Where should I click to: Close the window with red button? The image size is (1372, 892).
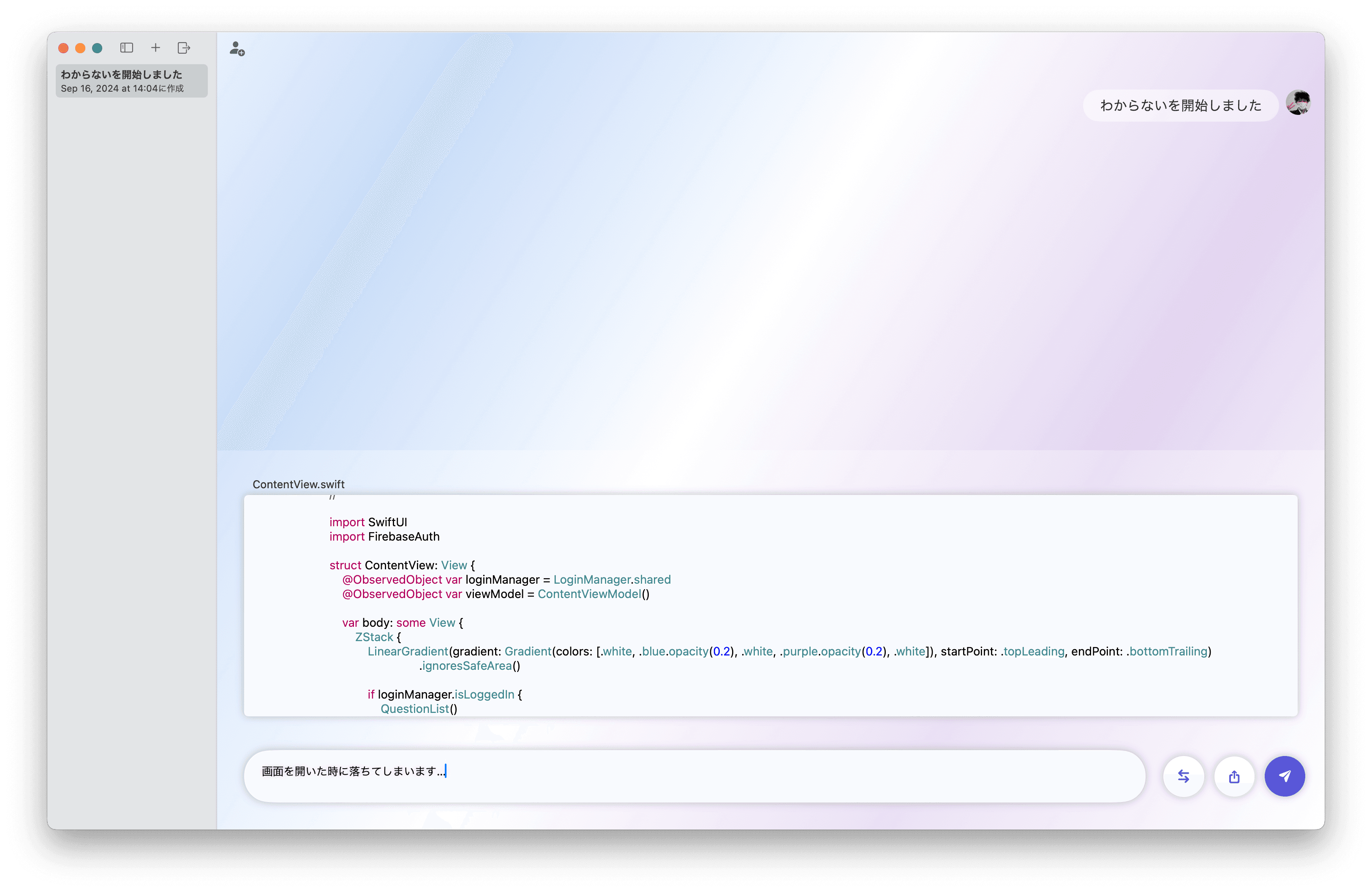(63, 48)
